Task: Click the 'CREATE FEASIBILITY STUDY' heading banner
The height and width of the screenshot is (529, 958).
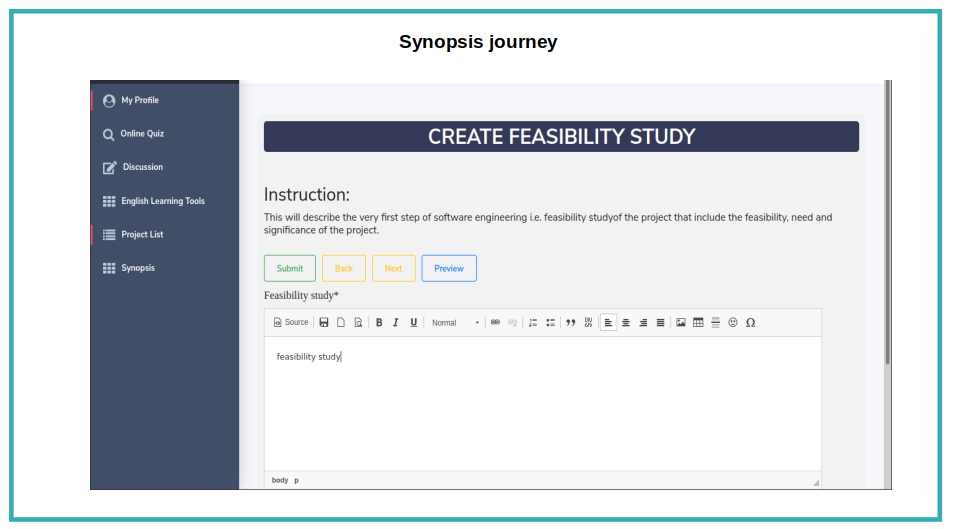Action: tap(561, 137)
